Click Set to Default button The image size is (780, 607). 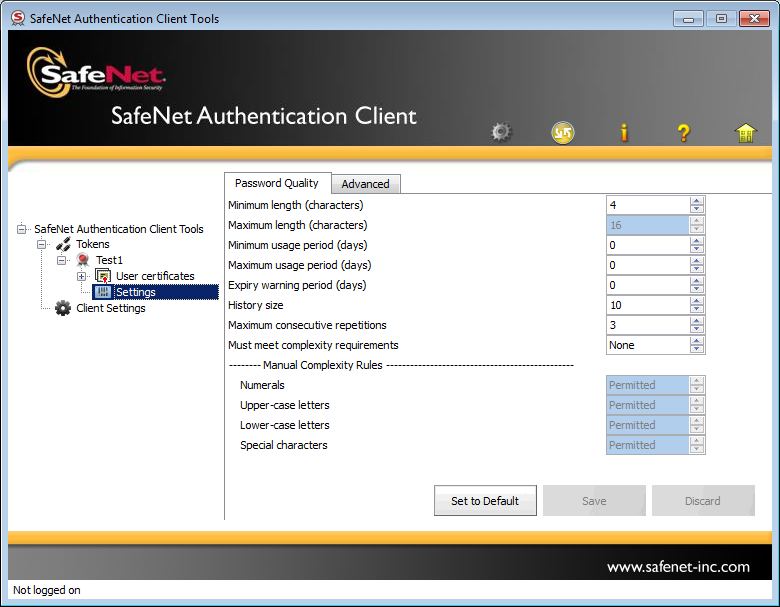click(485, 501)
